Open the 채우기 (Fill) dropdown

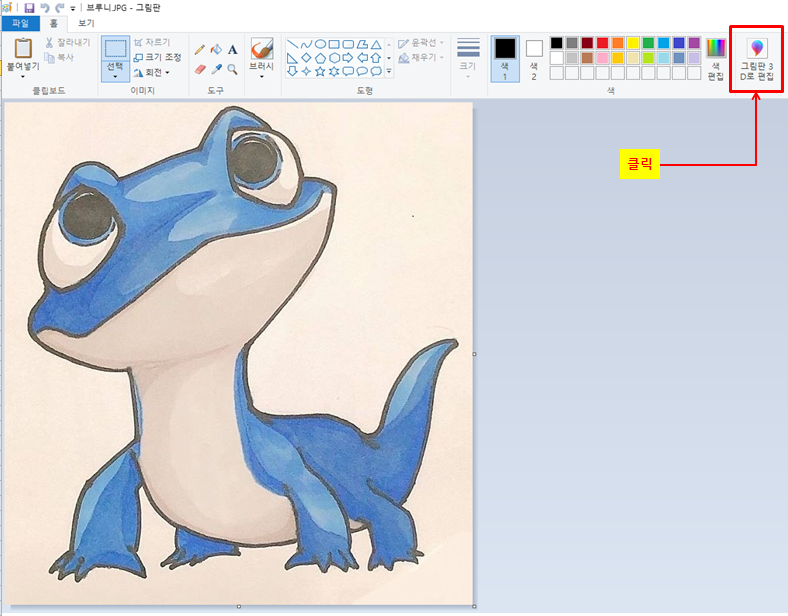(x=421, y=58)
